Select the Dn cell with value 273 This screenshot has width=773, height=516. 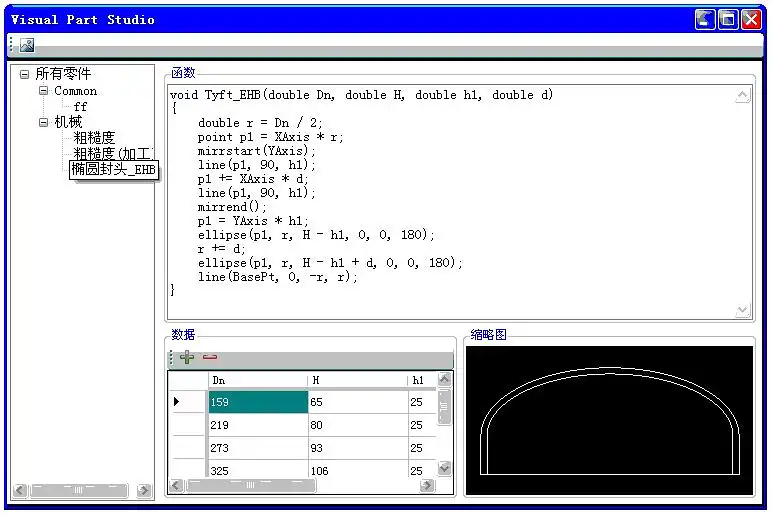coord(258,448)
